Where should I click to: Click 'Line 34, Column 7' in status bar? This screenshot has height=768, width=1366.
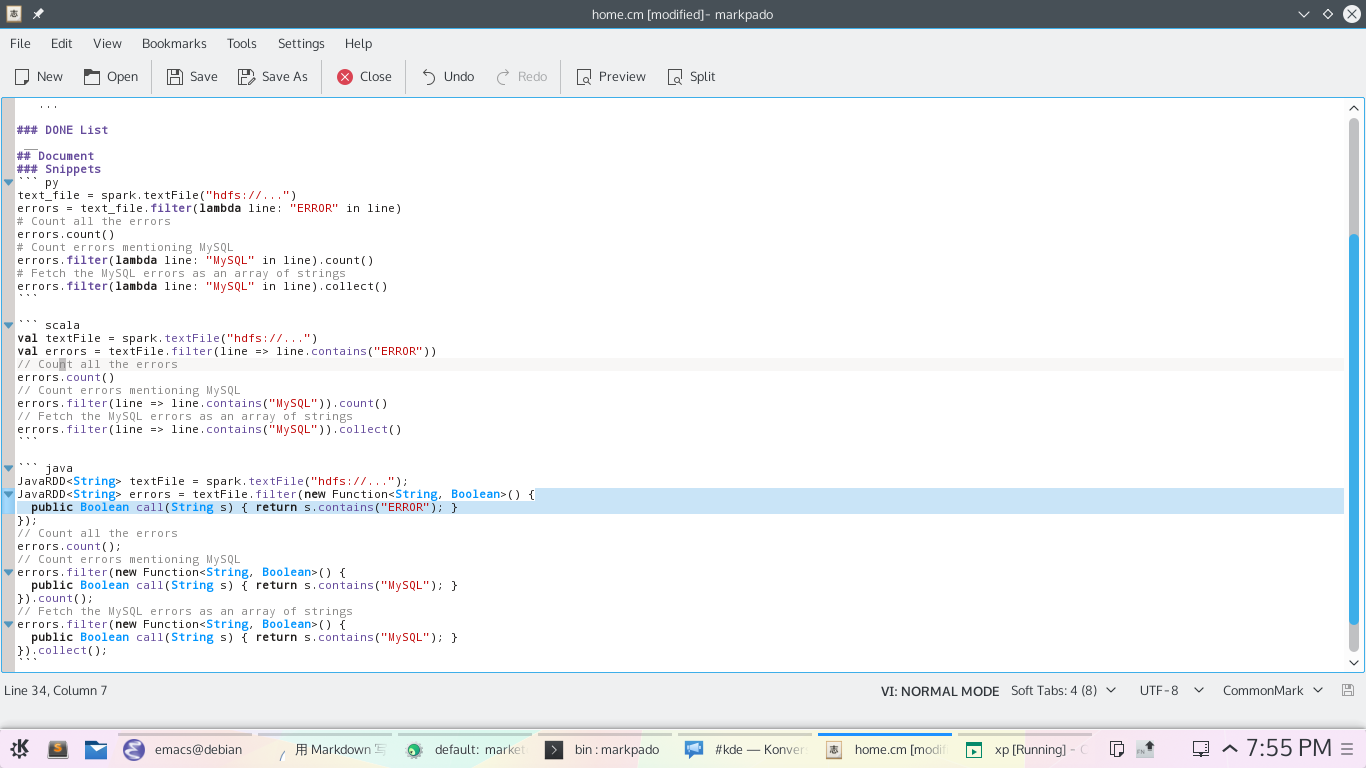[55, 690]
